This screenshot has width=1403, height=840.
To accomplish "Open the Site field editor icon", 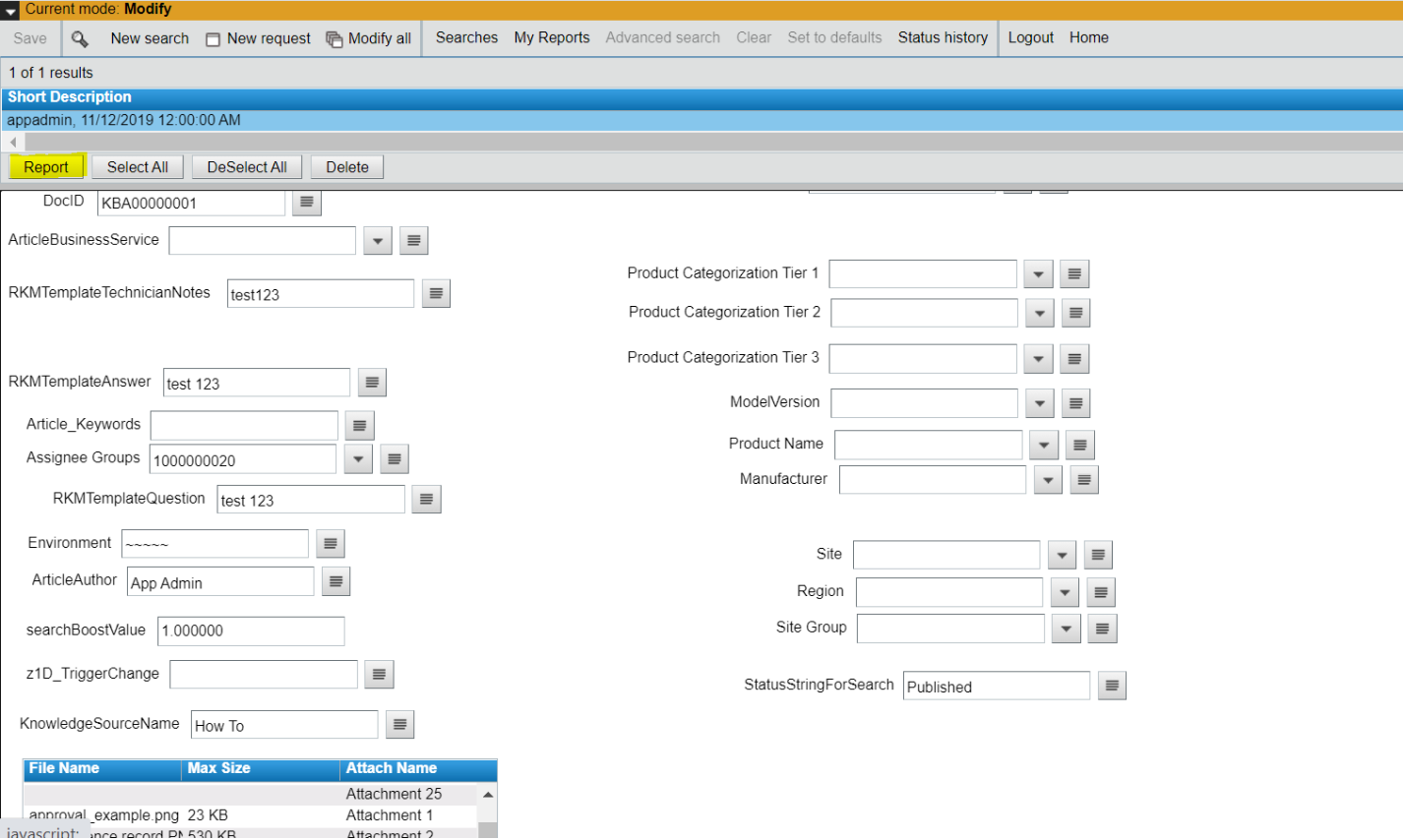I will (x=1098, y=555).
